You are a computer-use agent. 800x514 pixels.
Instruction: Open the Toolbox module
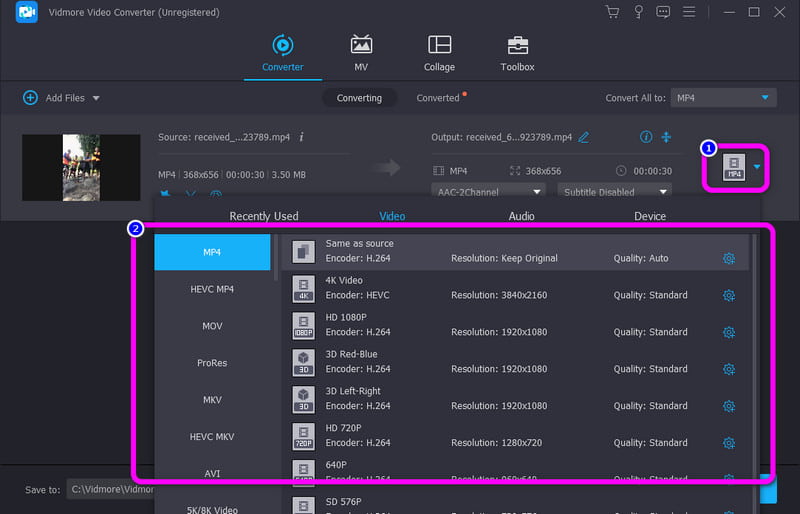[517, 53]
